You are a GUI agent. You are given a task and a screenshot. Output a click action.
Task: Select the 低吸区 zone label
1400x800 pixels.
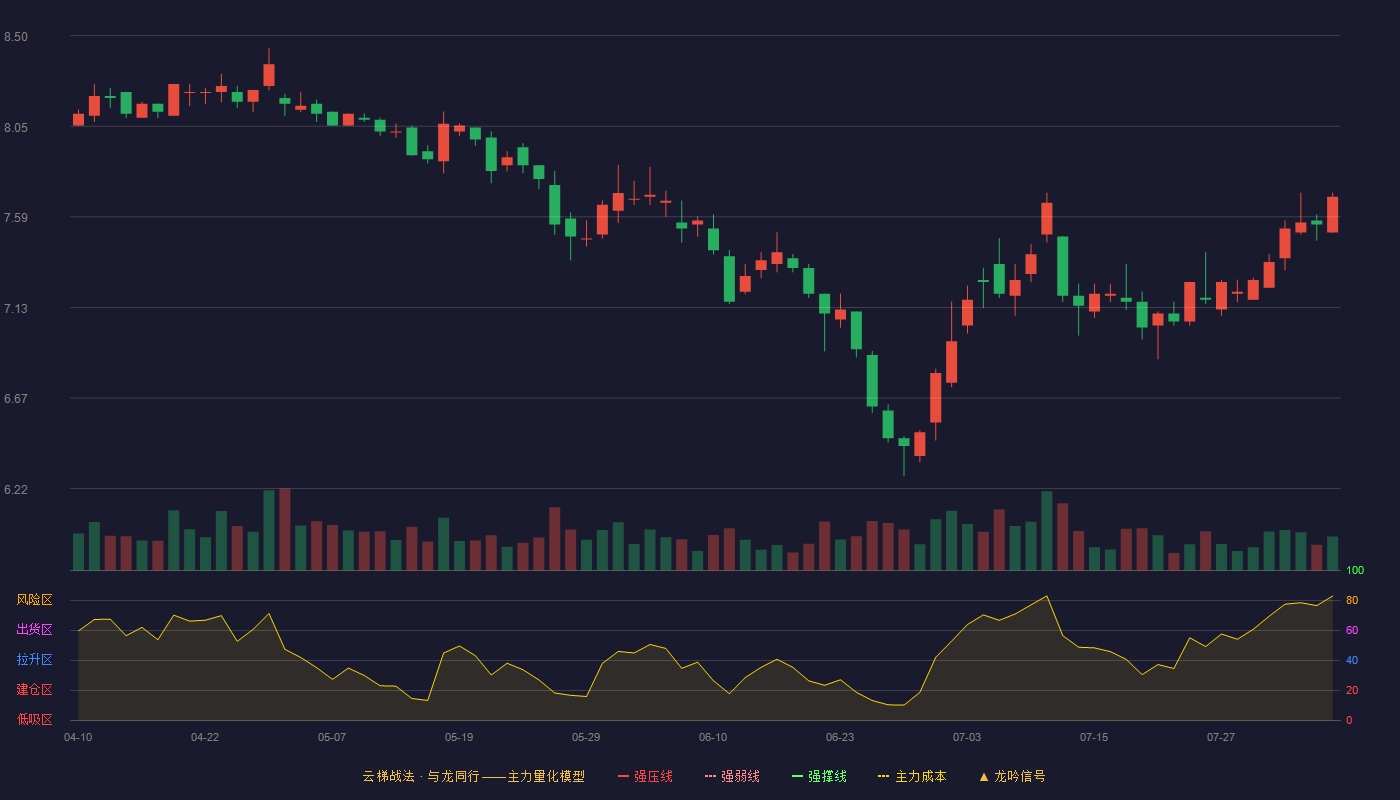[34, 719]
